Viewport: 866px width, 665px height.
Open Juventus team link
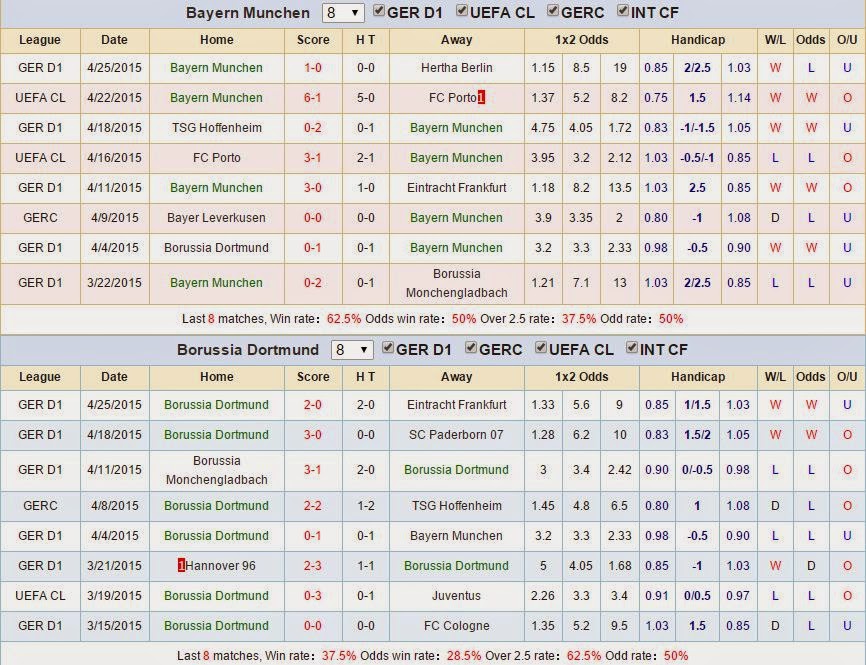coord(456,595)
